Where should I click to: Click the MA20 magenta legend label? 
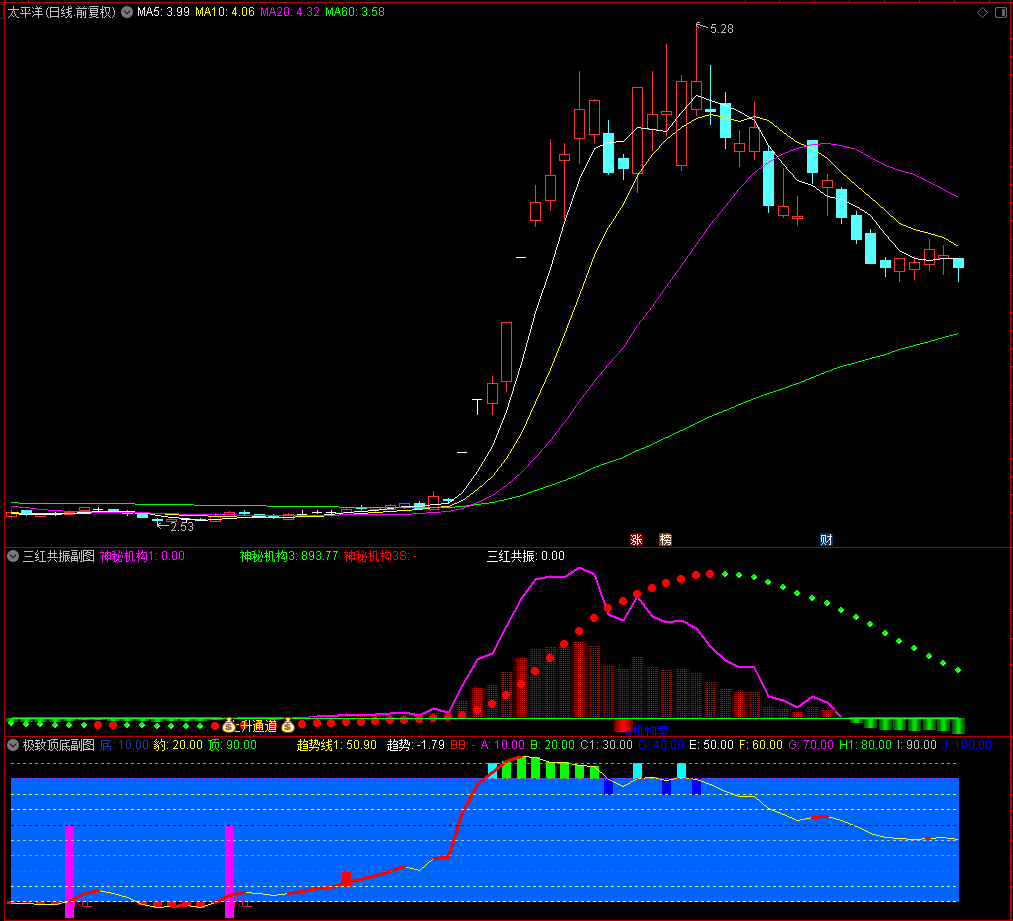click(x=289, y=12)
